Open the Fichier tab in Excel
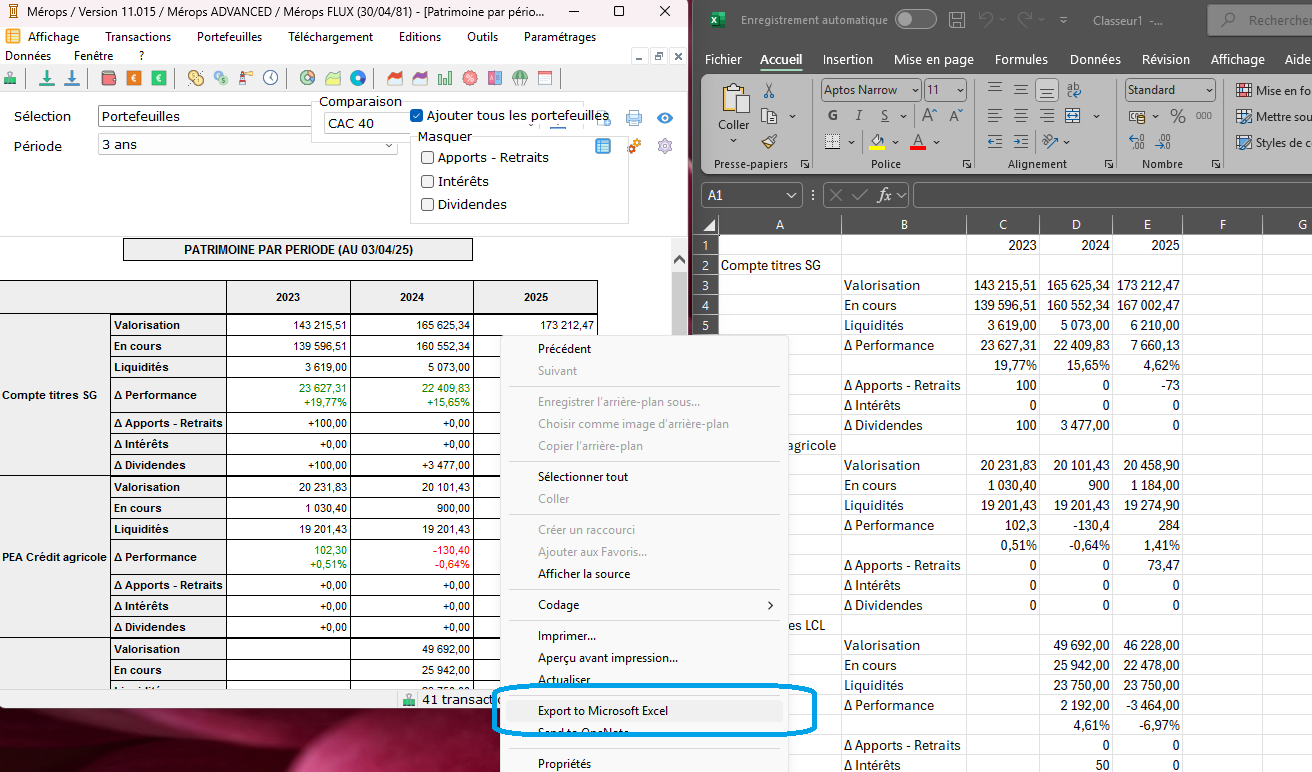Viewport: 1312px width, 772px height. pos(723,60)
